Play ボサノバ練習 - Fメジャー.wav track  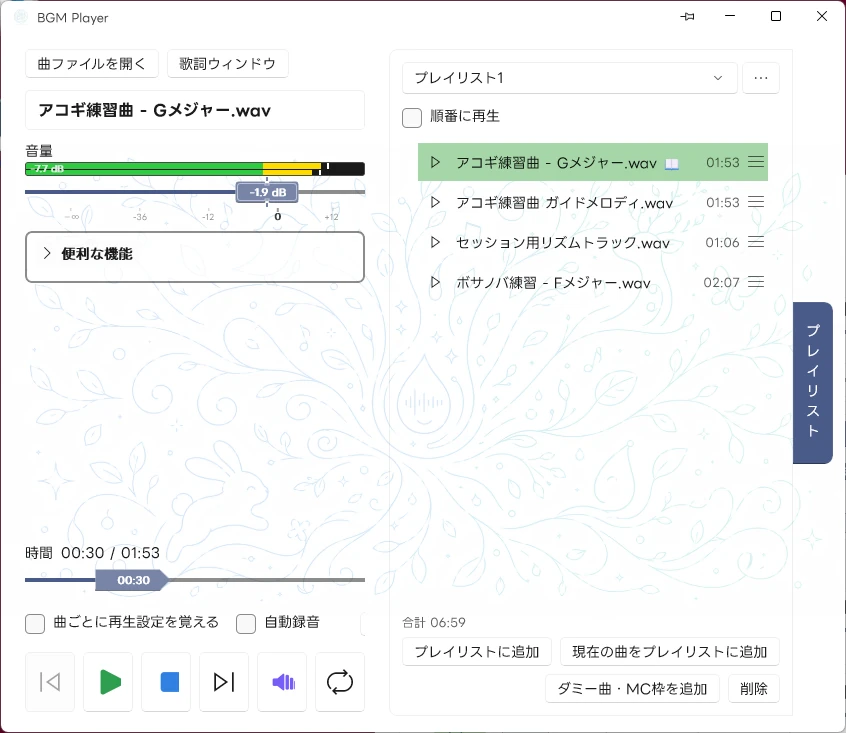[435, 282]
